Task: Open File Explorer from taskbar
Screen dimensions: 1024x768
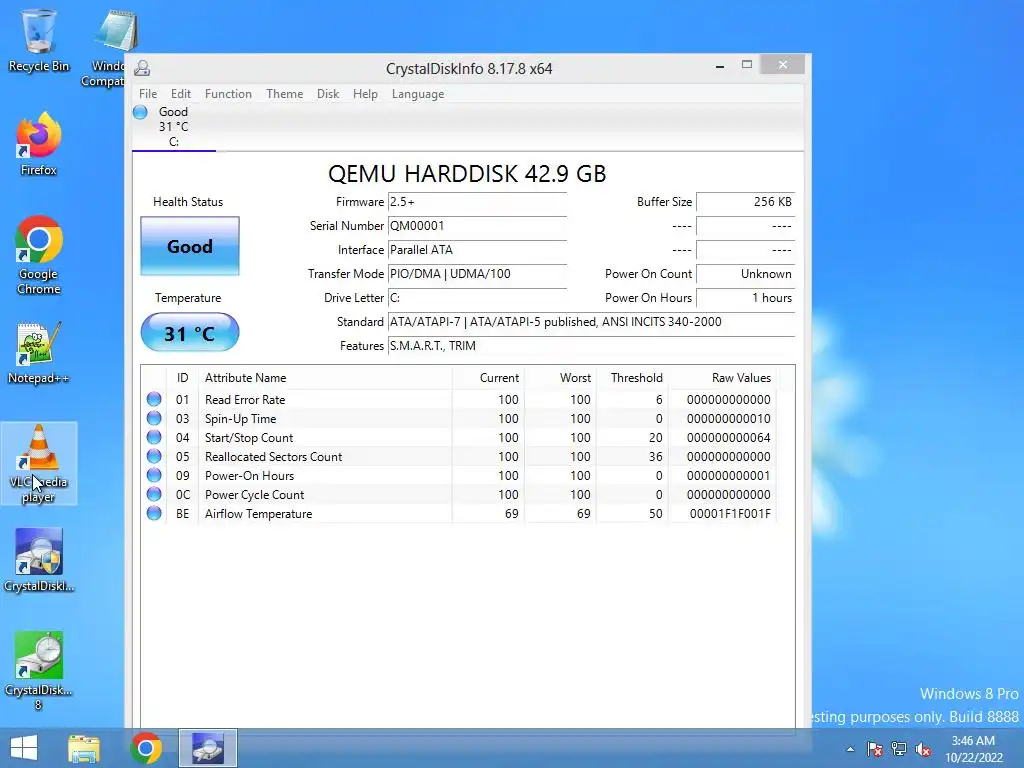Action: 84,748
